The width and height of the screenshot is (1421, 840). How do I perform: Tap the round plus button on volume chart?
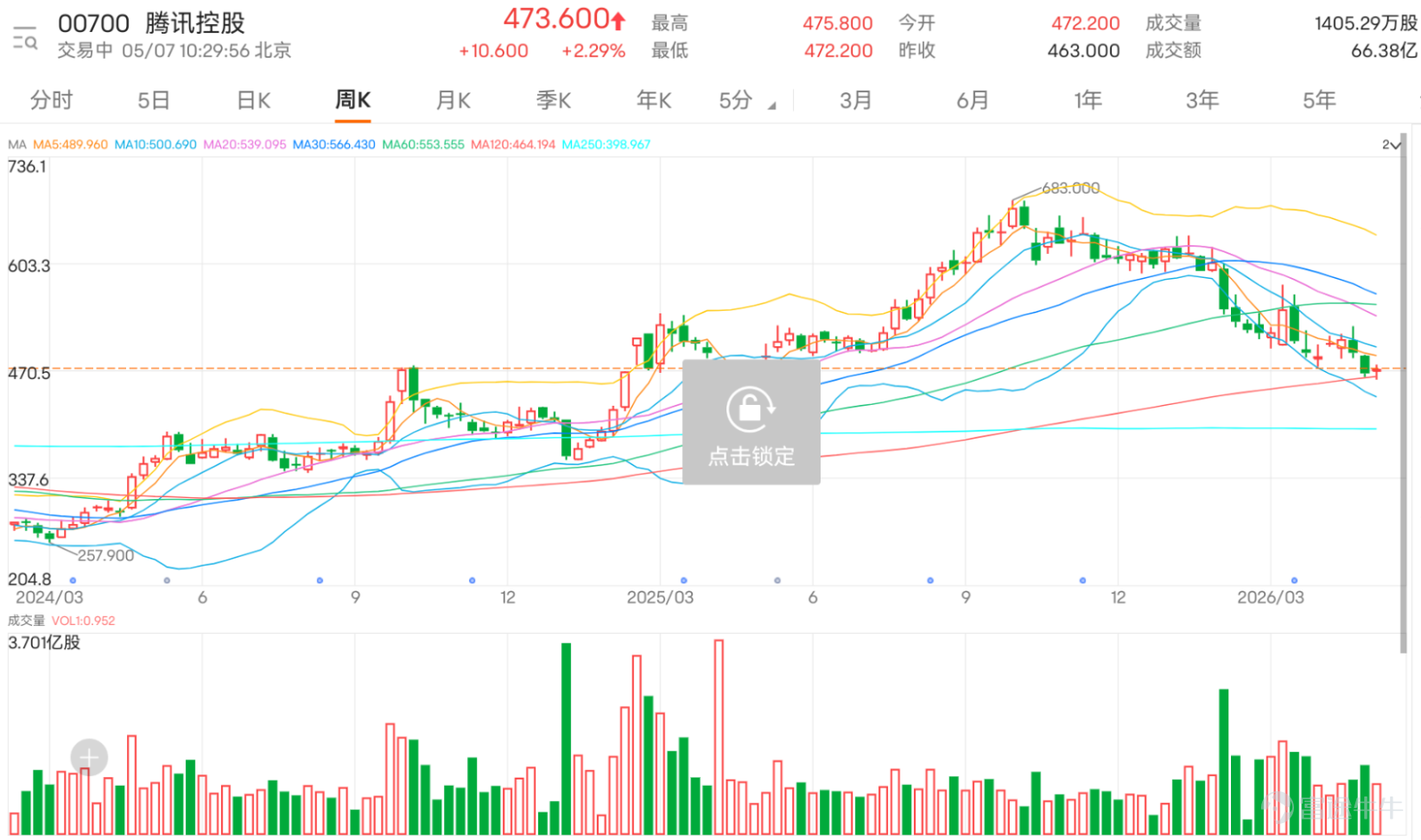(x=89, y=757)
